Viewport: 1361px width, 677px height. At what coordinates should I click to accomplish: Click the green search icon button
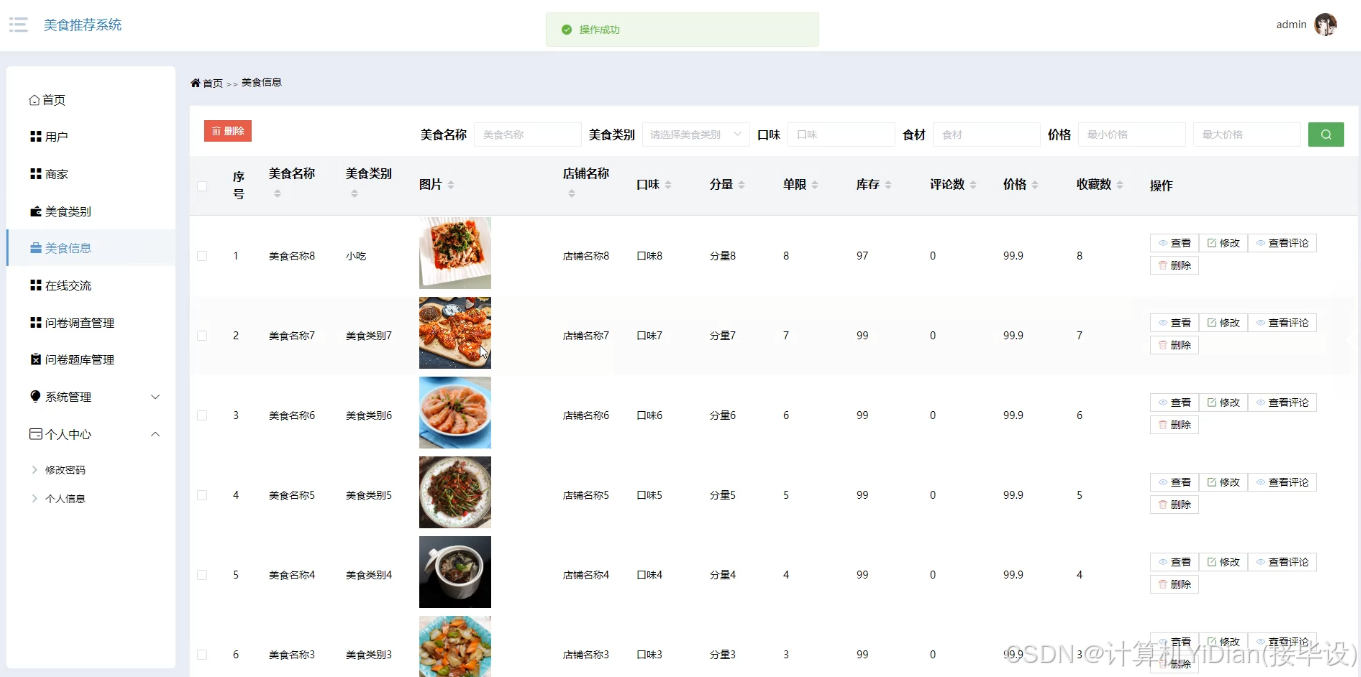pyautogui.click(x=1326, y=135)
